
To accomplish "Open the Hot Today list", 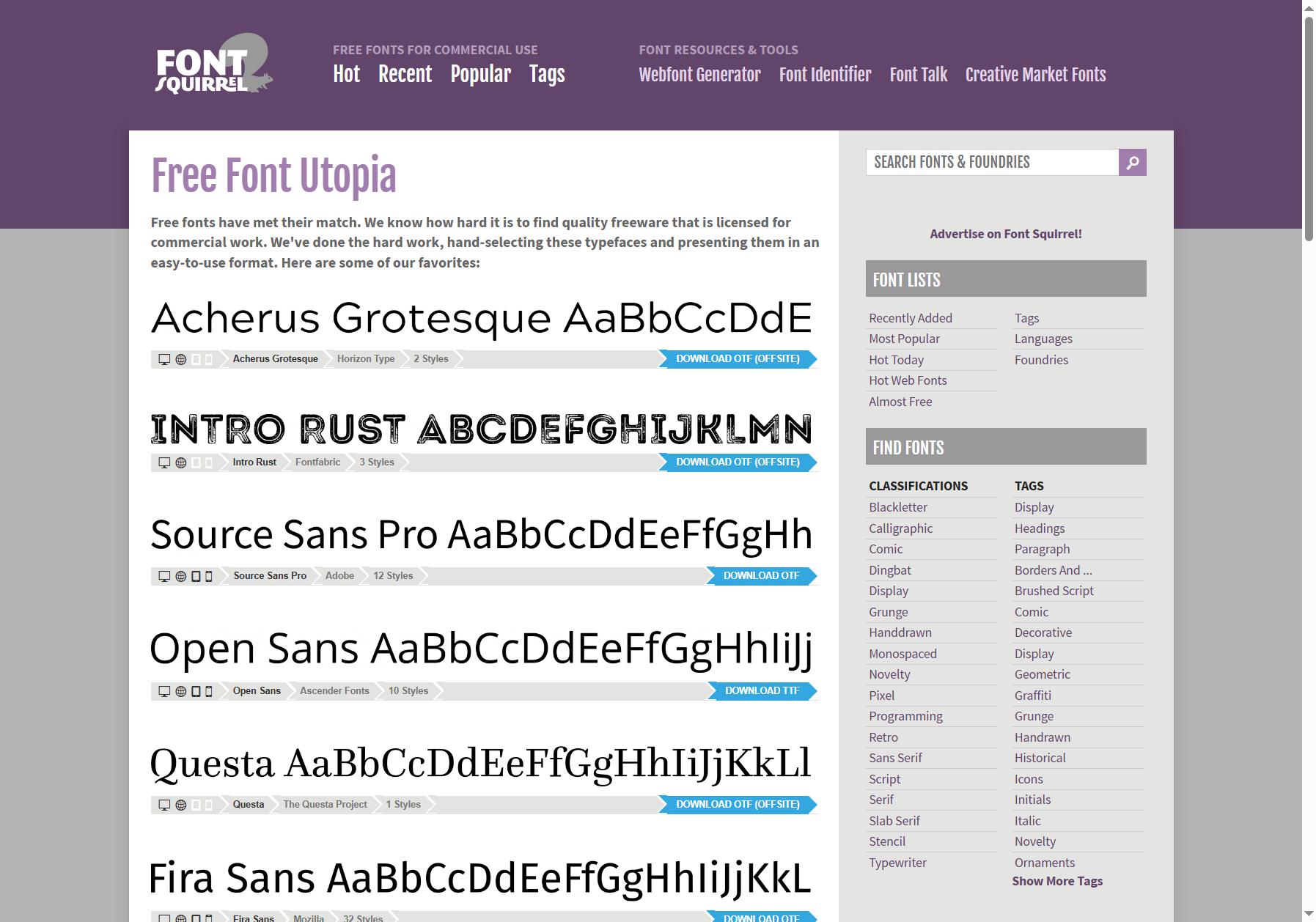I will tap(896, 360).
